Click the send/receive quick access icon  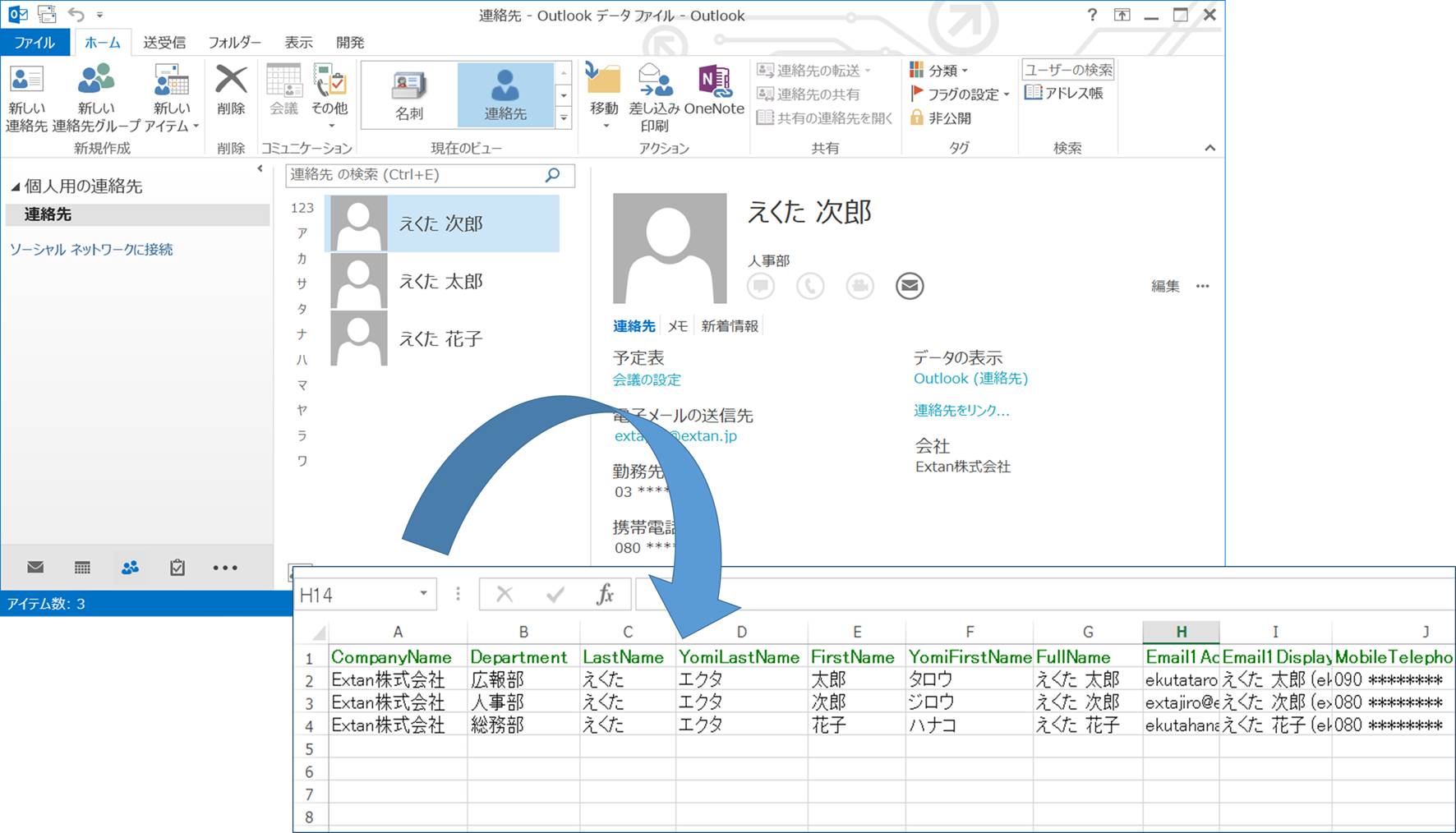pyautogui.click(x=47, y=14)
